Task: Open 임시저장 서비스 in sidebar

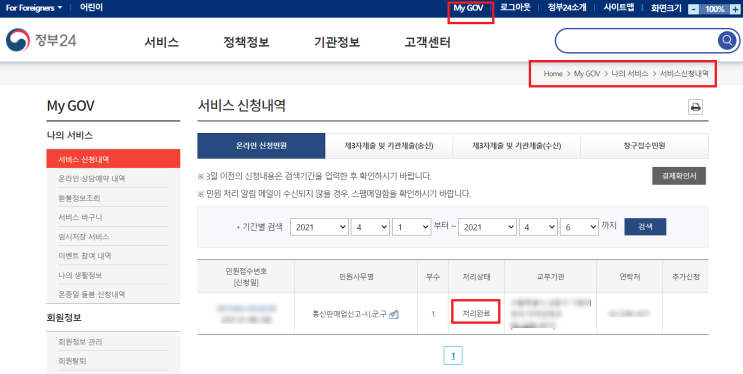Action: point(83,237)
